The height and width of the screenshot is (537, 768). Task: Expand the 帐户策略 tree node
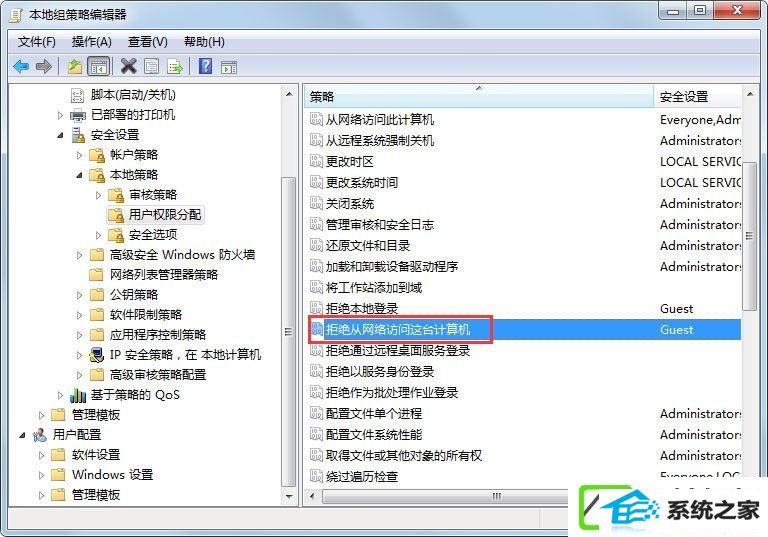point(79,155)
